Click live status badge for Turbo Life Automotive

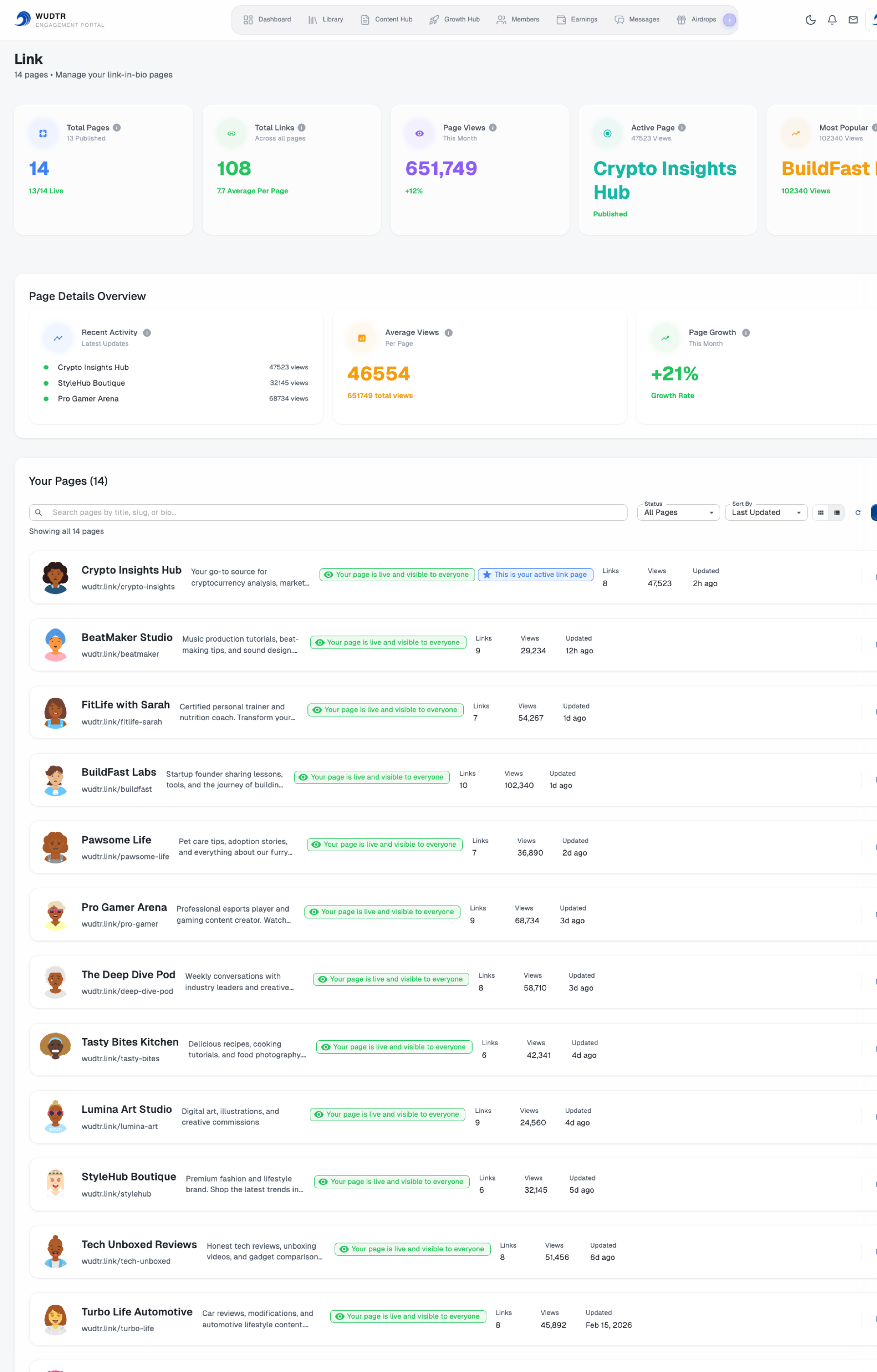coord(408,1316)
